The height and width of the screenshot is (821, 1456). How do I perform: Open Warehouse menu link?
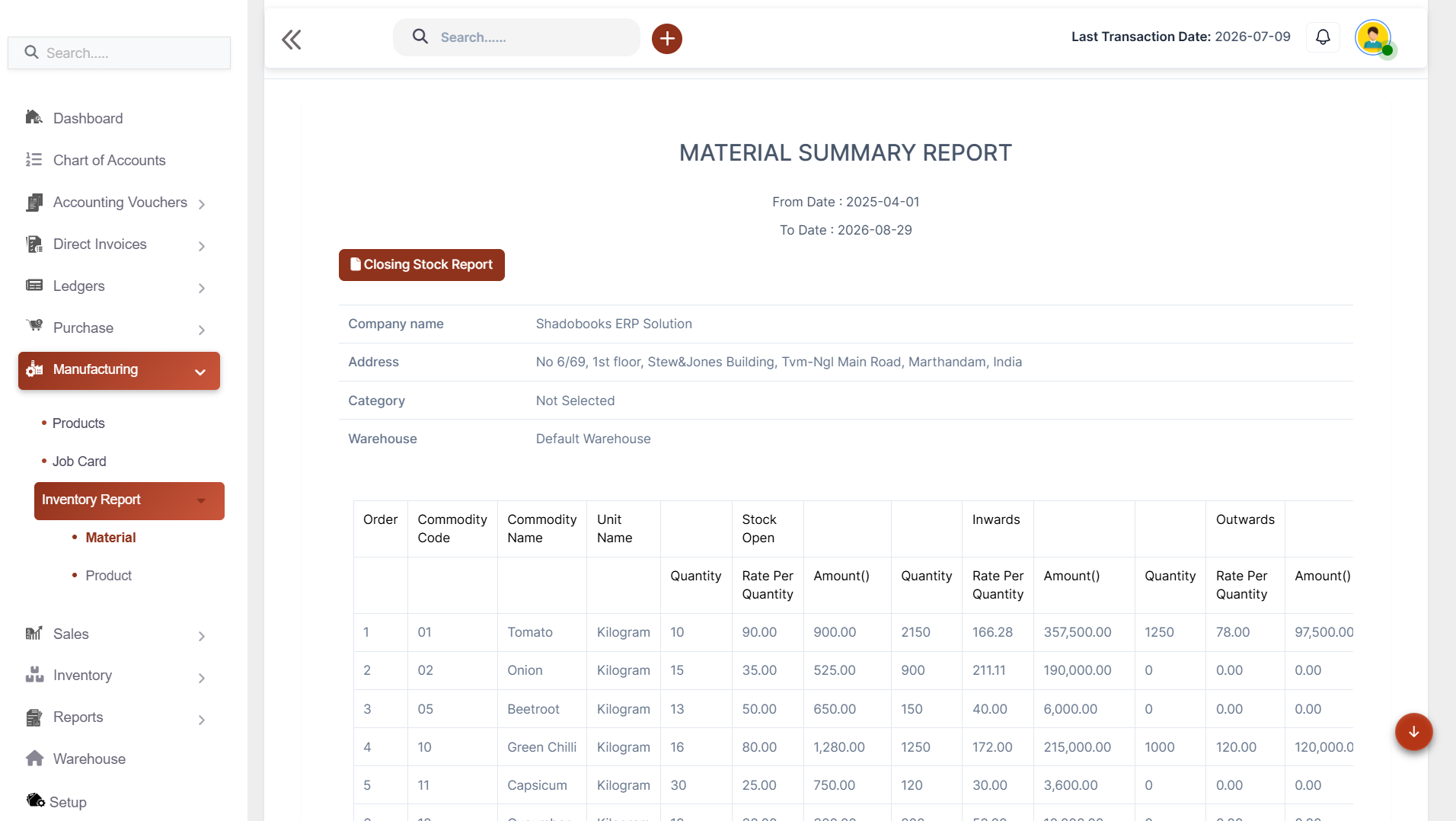[89, 759]
